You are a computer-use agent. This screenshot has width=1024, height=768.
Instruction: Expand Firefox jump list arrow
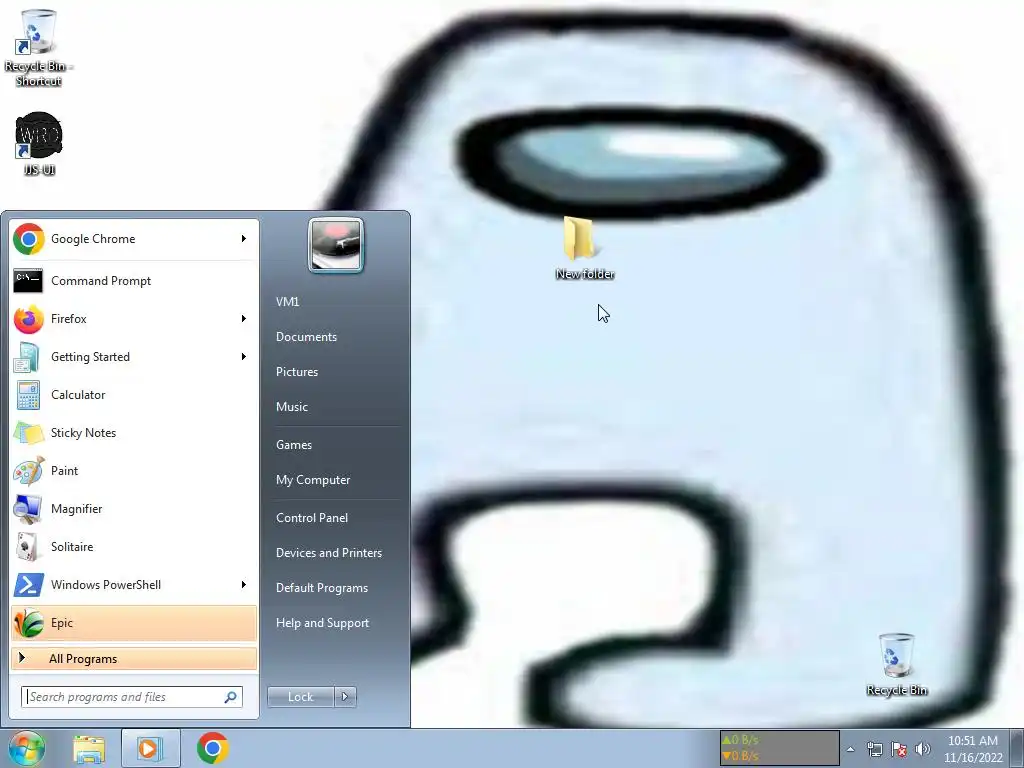[244, 319]
